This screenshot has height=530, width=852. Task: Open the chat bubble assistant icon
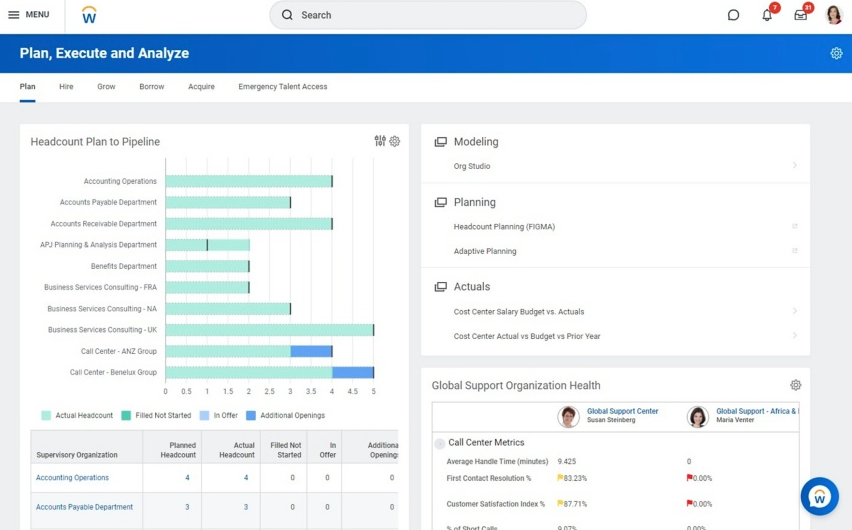[x=733, y=15]
